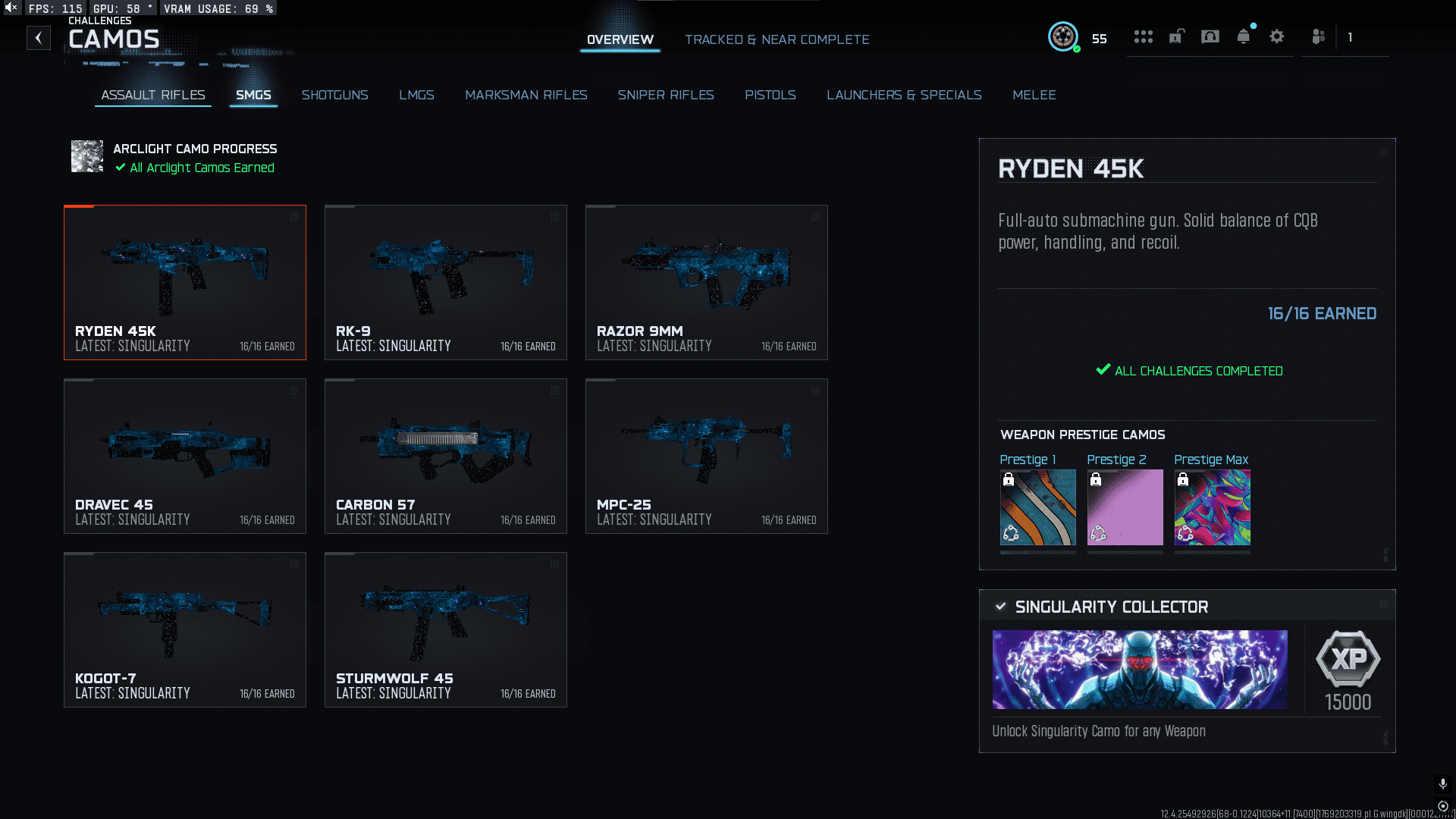Select the Shotguns weapon category tab
1456x819 pixels.
[x=334, y=95]
